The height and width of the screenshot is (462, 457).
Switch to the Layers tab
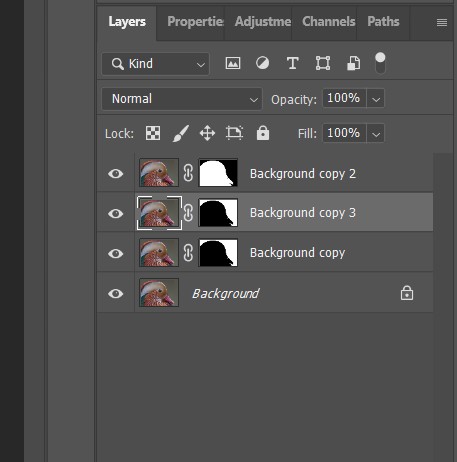tap(127, 22)
